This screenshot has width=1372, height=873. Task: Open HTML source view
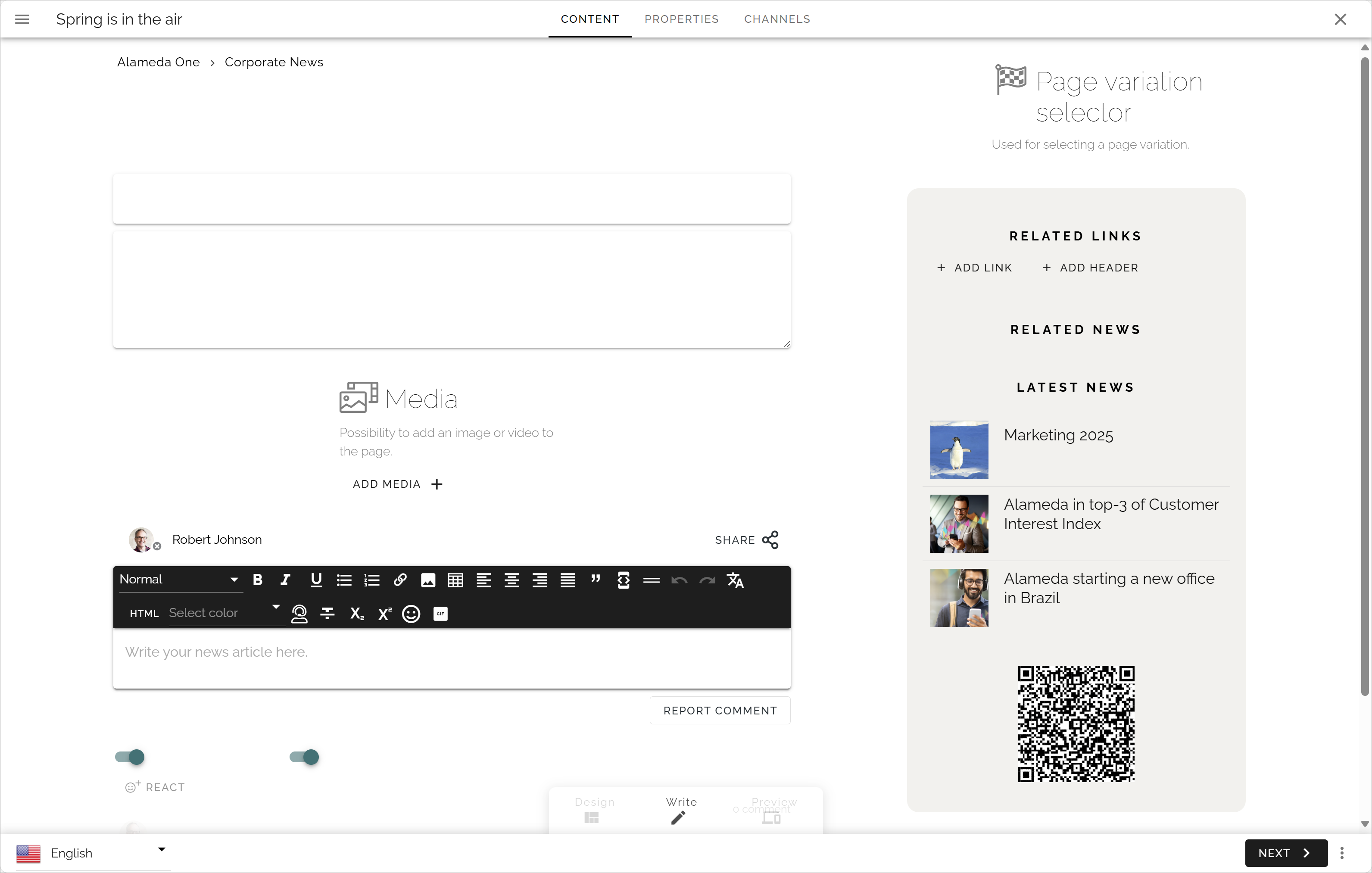[143, 614]
